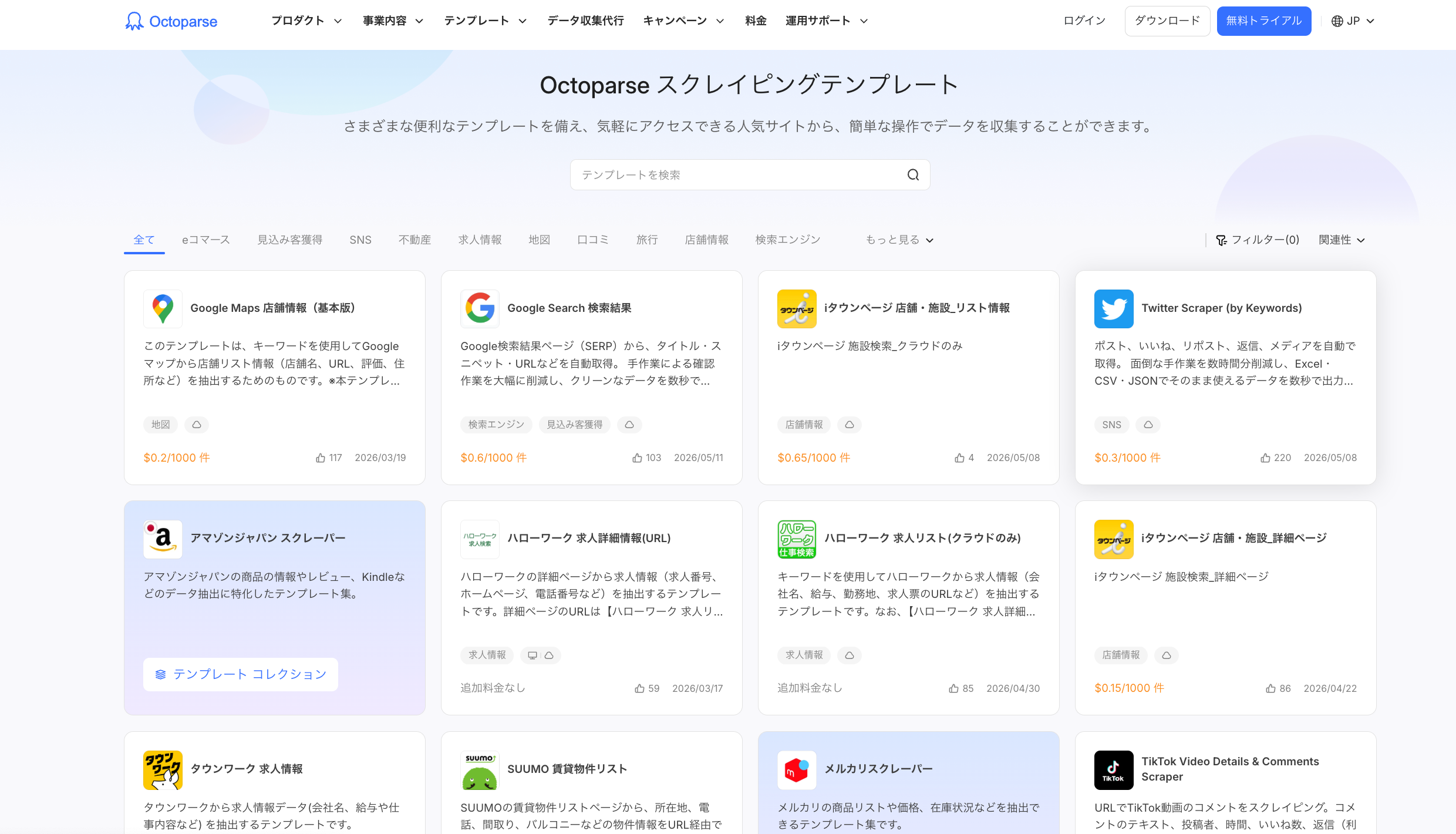Image resolution: width=1456 pixels, height=834 pixels.
Task: Start 無料トライアル
Action: [1263, 21]
